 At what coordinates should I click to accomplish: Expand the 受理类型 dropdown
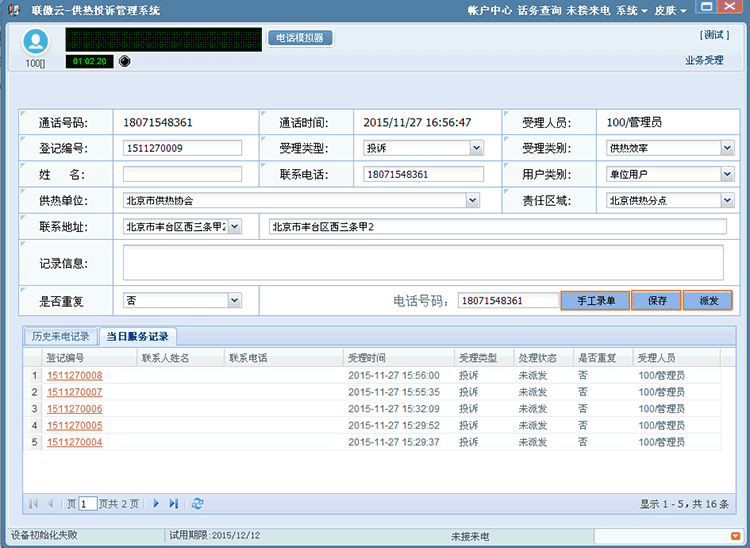tap(477, 148)
